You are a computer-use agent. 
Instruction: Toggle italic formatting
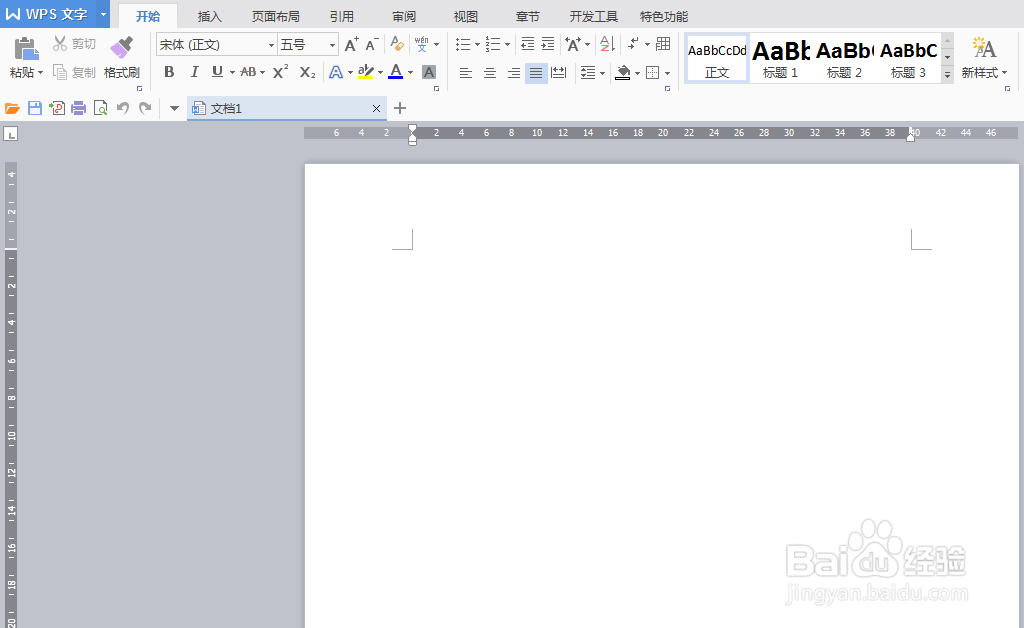194,72
